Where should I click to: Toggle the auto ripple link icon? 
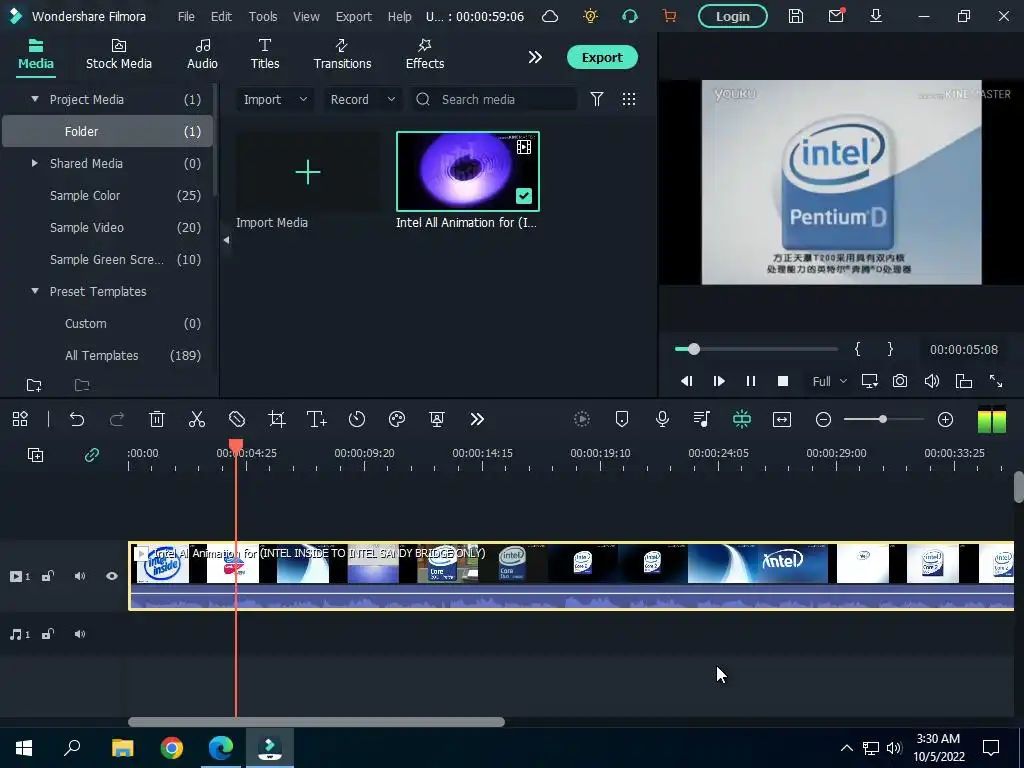[x=92, y=455]
